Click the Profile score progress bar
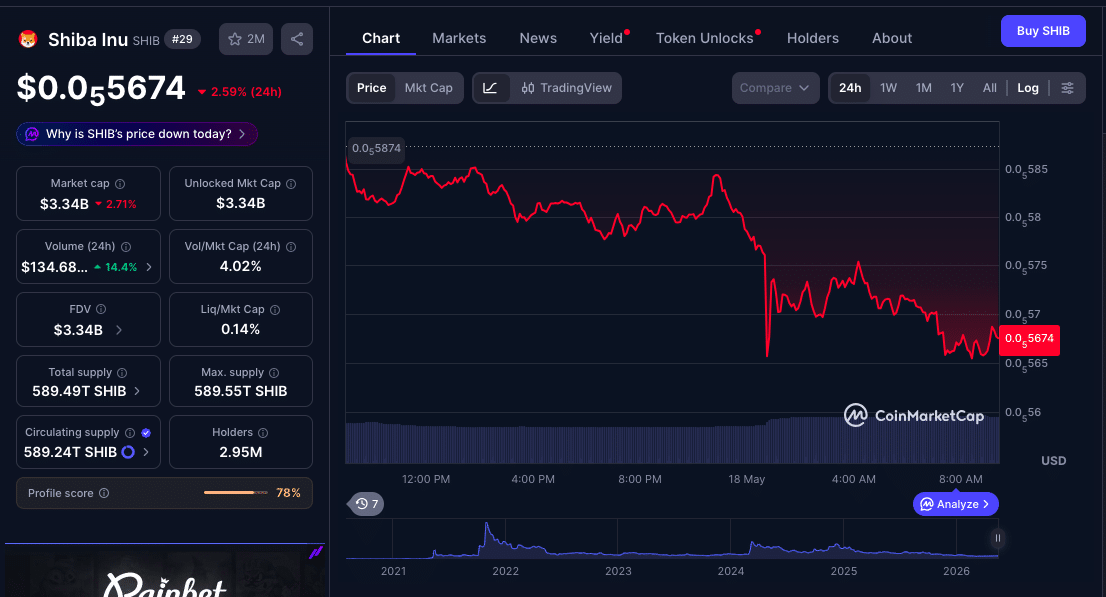 (236, 493)
